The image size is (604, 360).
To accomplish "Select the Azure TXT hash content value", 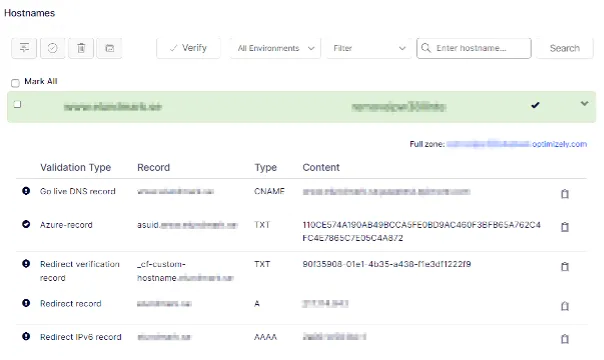I will tap(421, 231).
